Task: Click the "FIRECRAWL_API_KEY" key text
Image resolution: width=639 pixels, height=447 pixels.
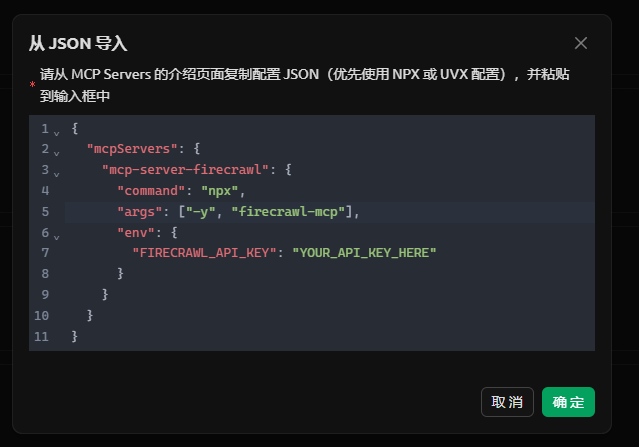Action: (205, 253)
